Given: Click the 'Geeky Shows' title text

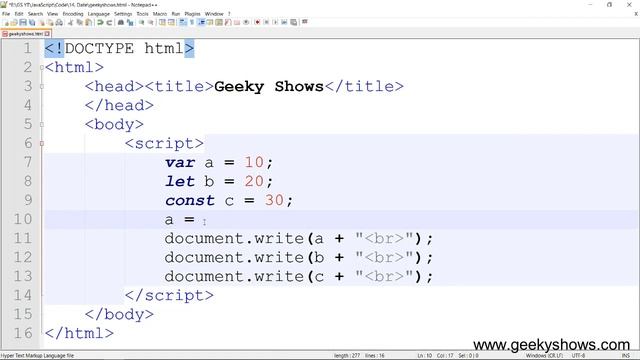Looking at the screenshot, I should coord(269,87).
